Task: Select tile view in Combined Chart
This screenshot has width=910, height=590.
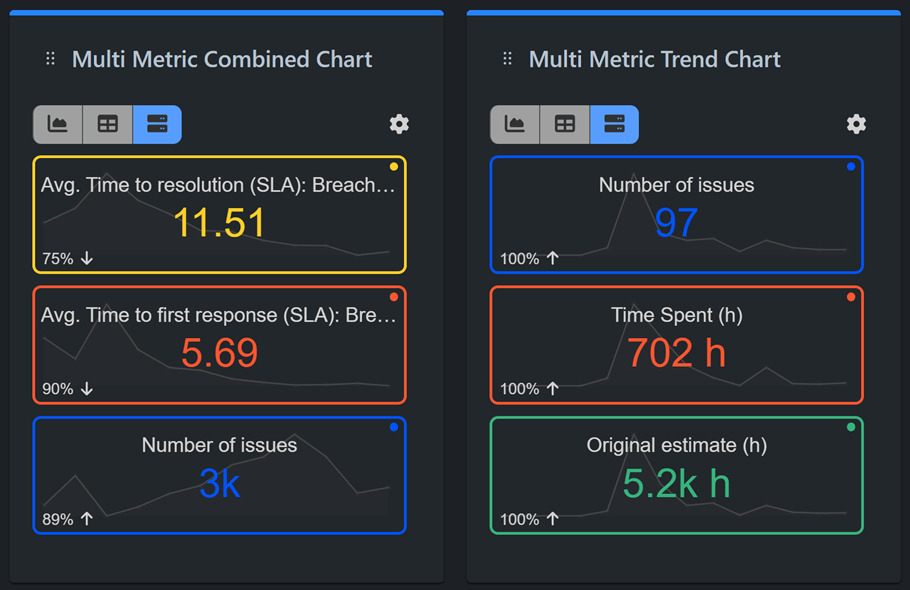Action: 157,124
